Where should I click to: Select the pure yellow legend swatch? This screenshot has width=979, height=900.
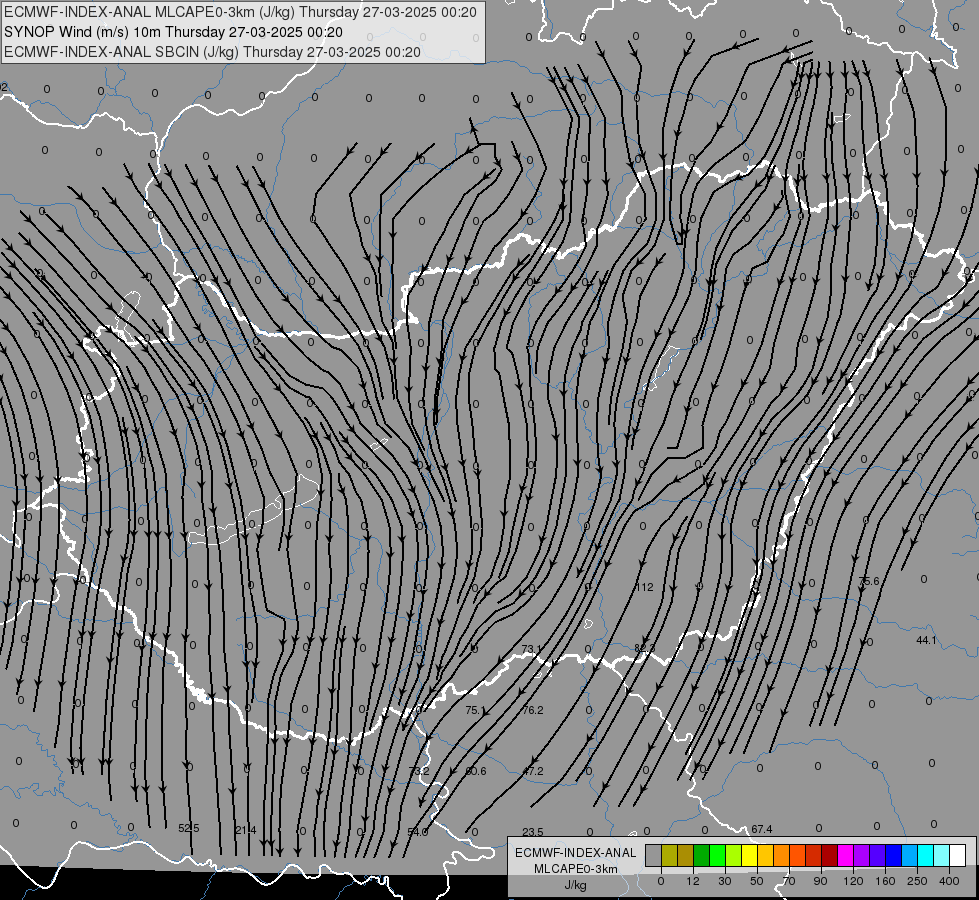tap(750, 855)
